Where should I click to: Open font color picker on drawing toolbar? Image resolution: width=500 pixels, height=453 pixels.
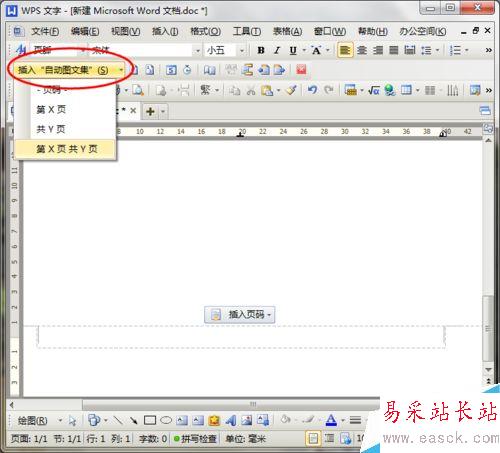click(331, 421)
